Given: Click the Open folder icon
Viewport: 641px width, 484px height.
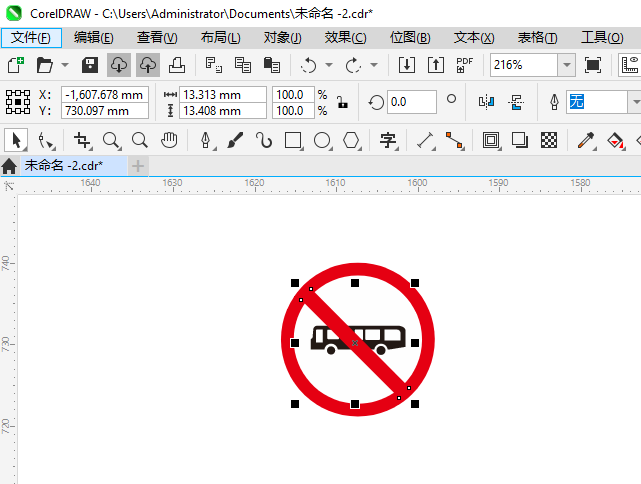Looking at the screenshot, I should 45,65.
